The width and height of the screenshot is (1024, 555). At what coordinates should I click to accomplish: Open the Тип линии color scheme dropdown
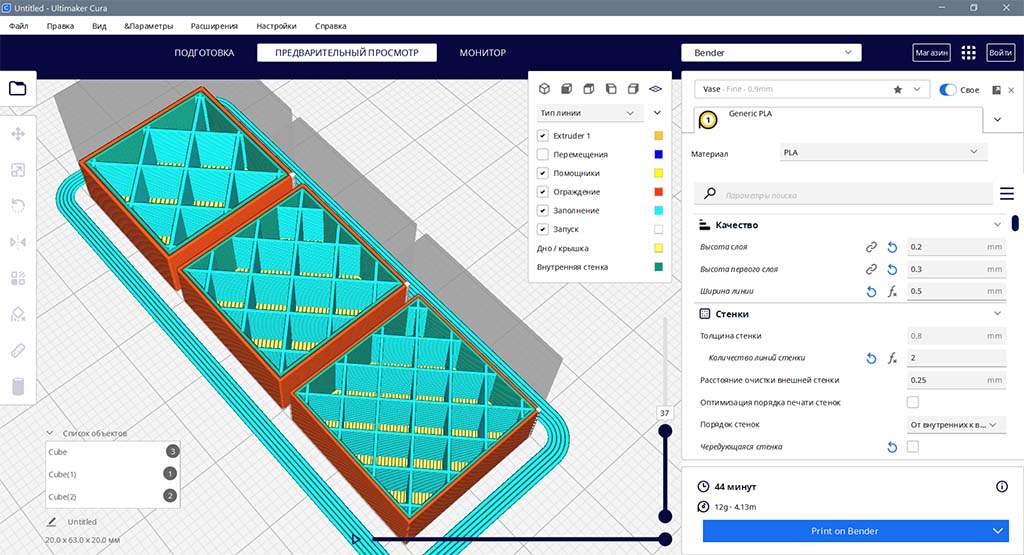pyautogui.click(x=587, y=113)
